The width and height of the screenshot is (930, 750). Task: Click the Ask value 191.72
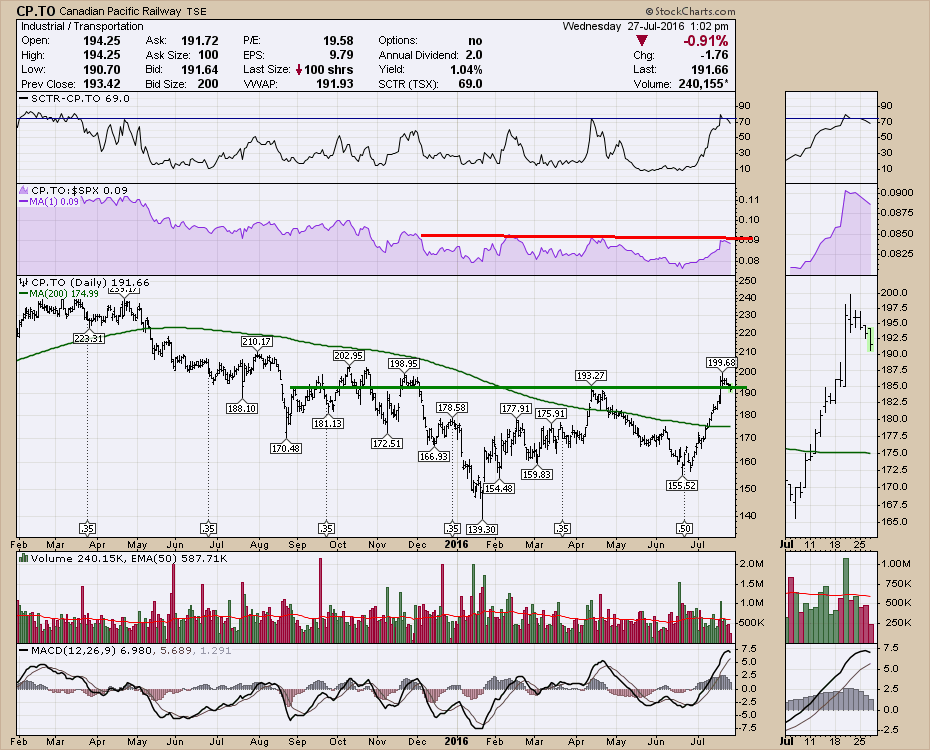200,41
